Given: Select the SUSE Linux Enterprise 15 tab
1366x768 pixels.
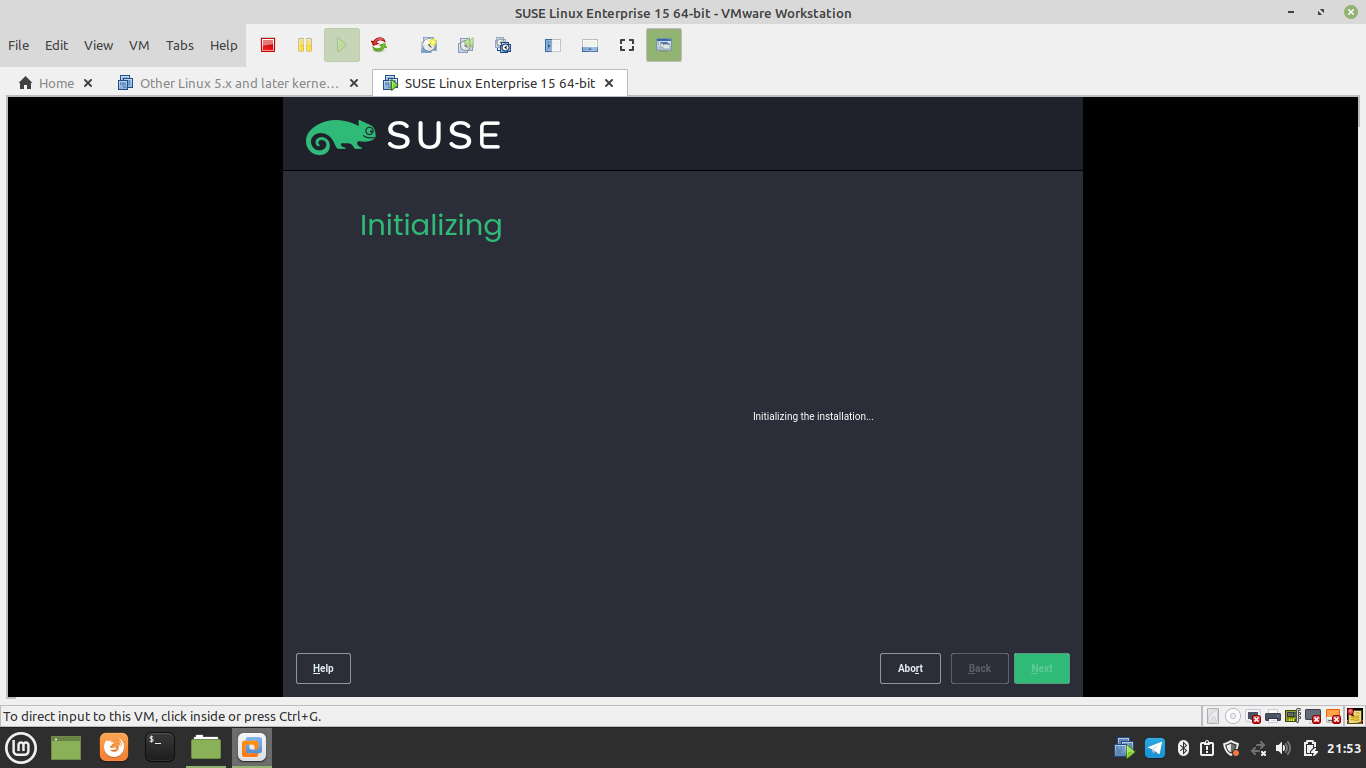Looking at the screenshot, I should (x=500, y=83).
